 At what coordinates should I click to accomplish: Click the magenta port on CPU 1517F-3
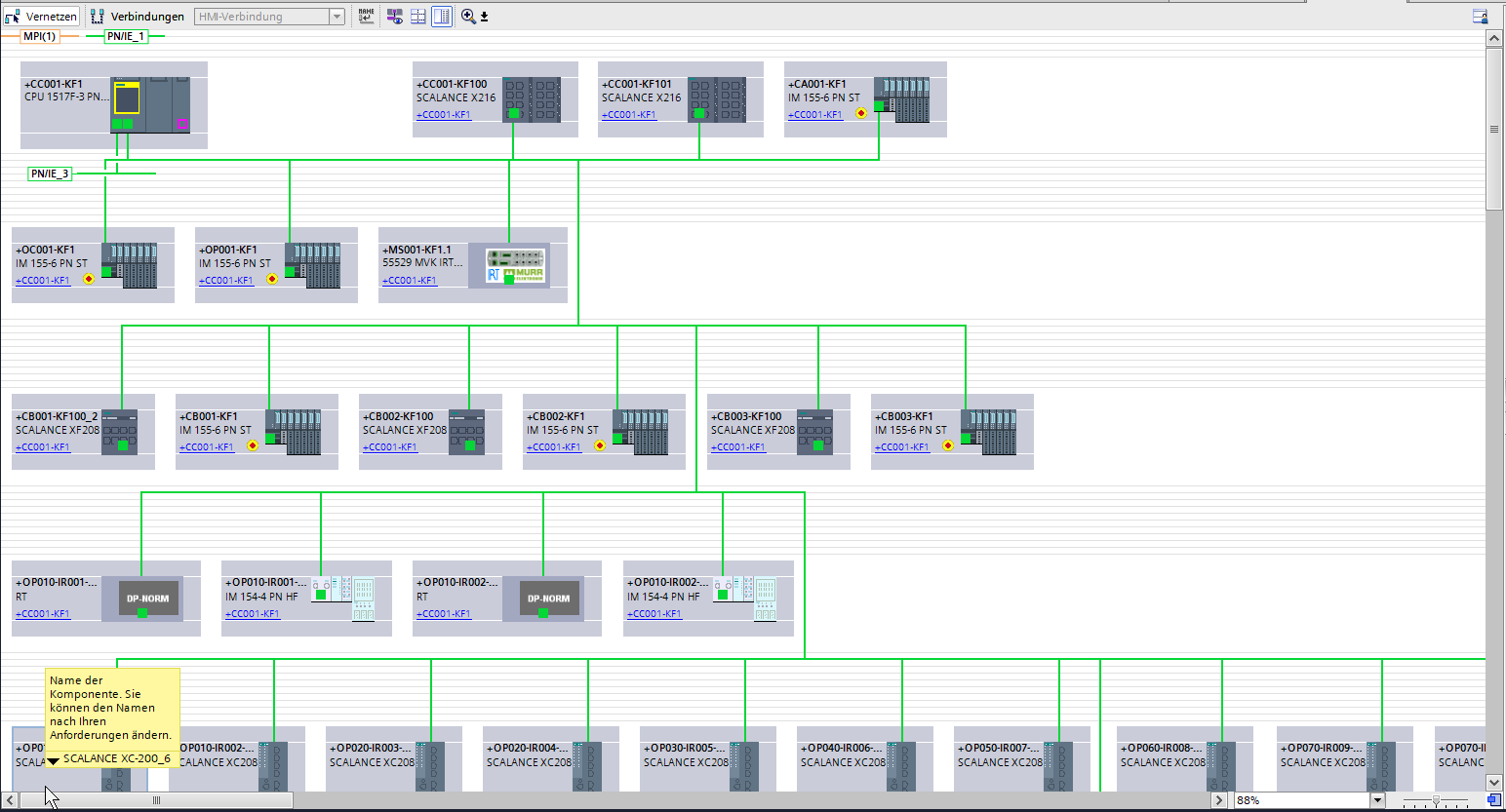(x=181, y=124)
